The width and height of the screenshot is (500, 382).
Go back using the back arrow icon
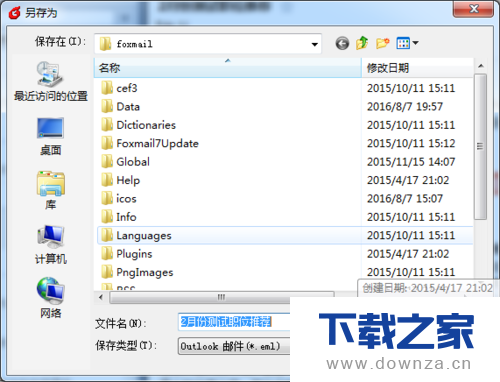click(342, 43)
